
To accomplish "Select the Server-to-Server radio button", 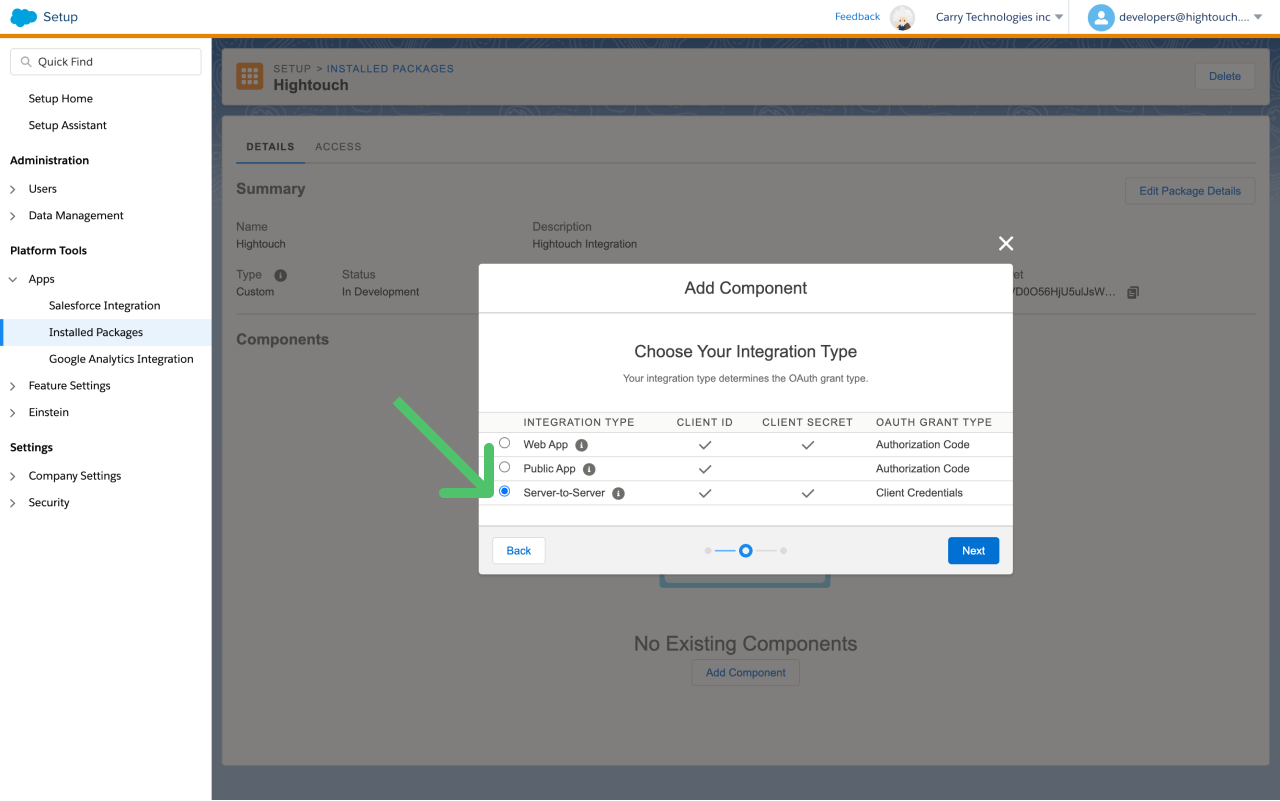I will click(x=504, y=491).
